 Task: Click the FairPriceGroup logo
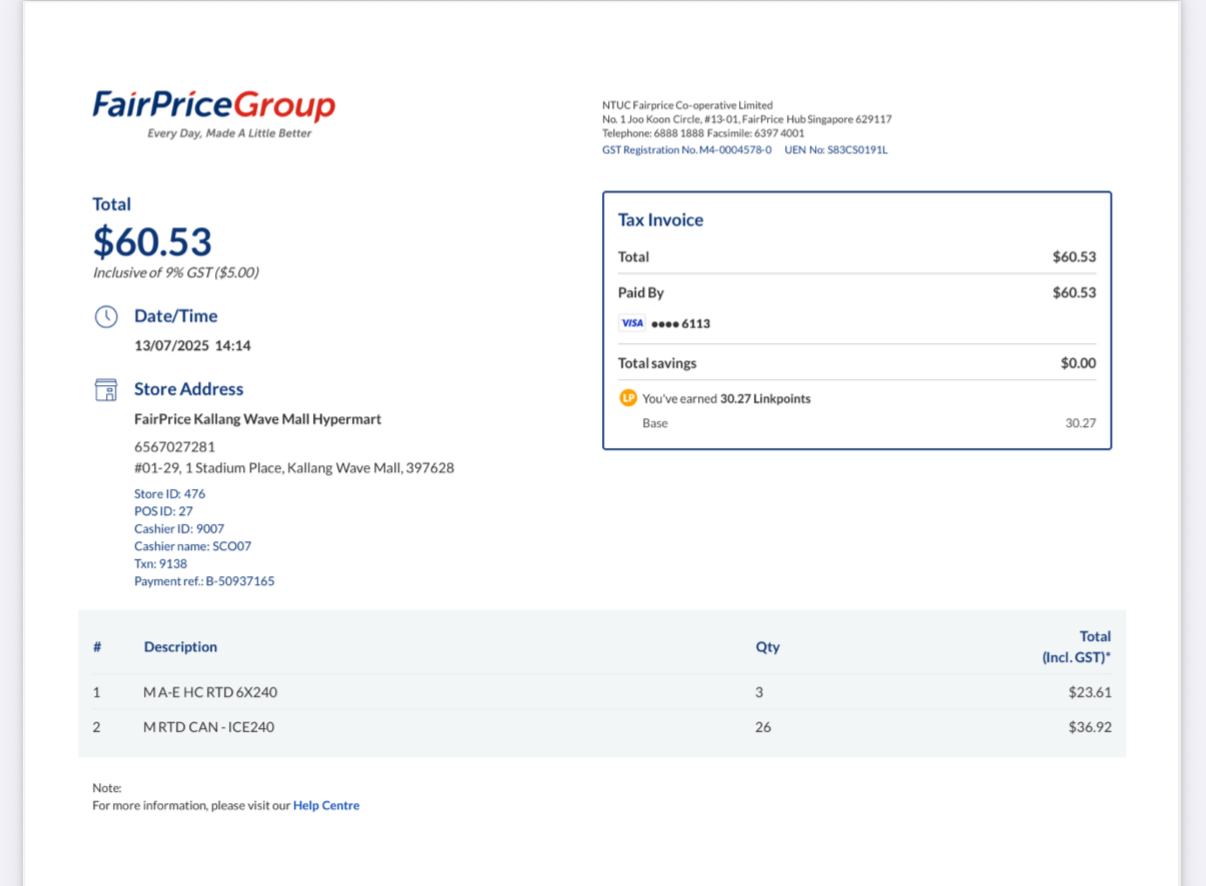214,113
